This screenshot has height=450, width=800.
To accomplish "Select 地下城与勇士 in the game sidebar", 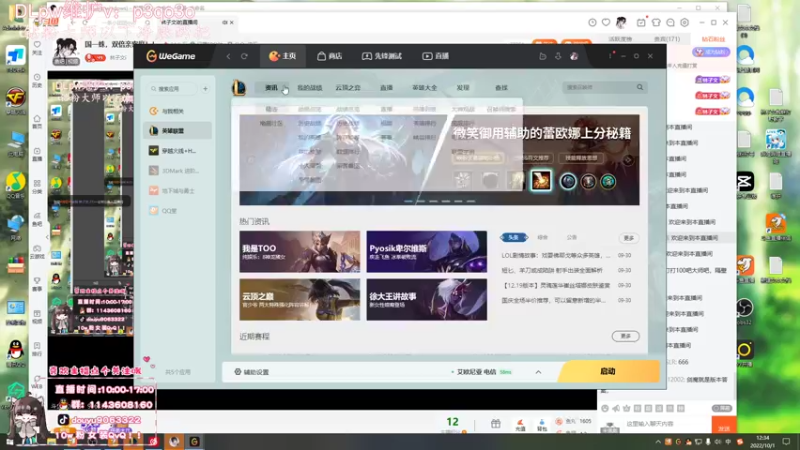I will [x=178, y=190].
